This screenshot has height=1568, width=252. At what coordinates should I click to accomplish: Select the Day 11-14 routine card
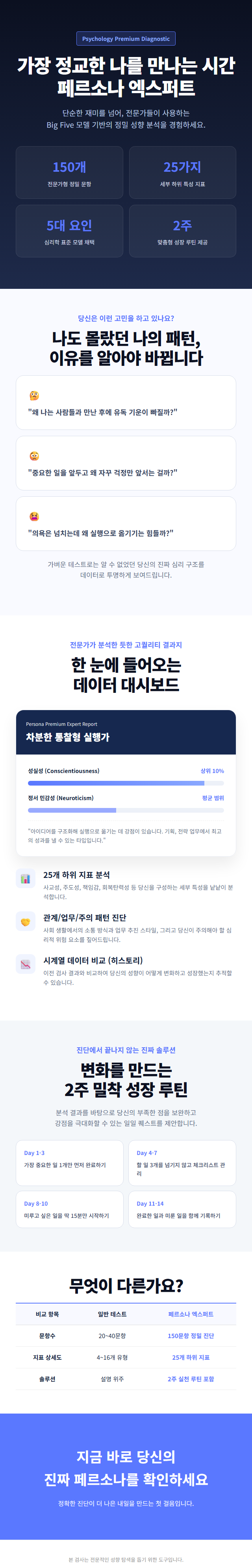tap(182, 1210)
